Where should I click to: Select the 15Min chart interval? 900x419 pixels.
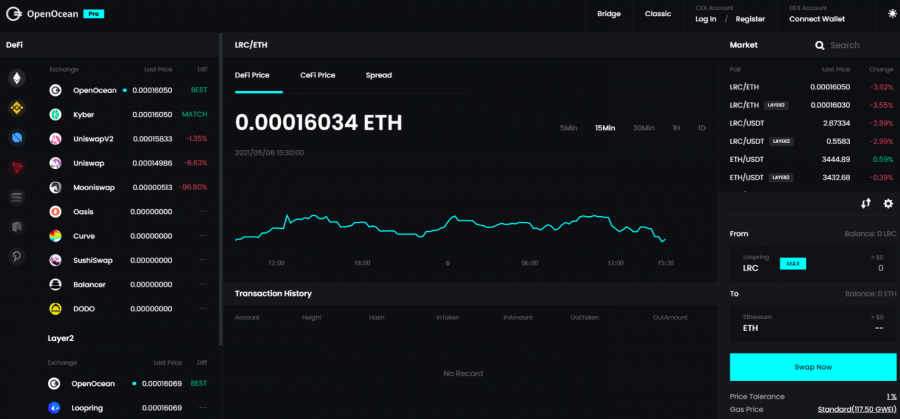pyautogui.click(x=605, y=128)
